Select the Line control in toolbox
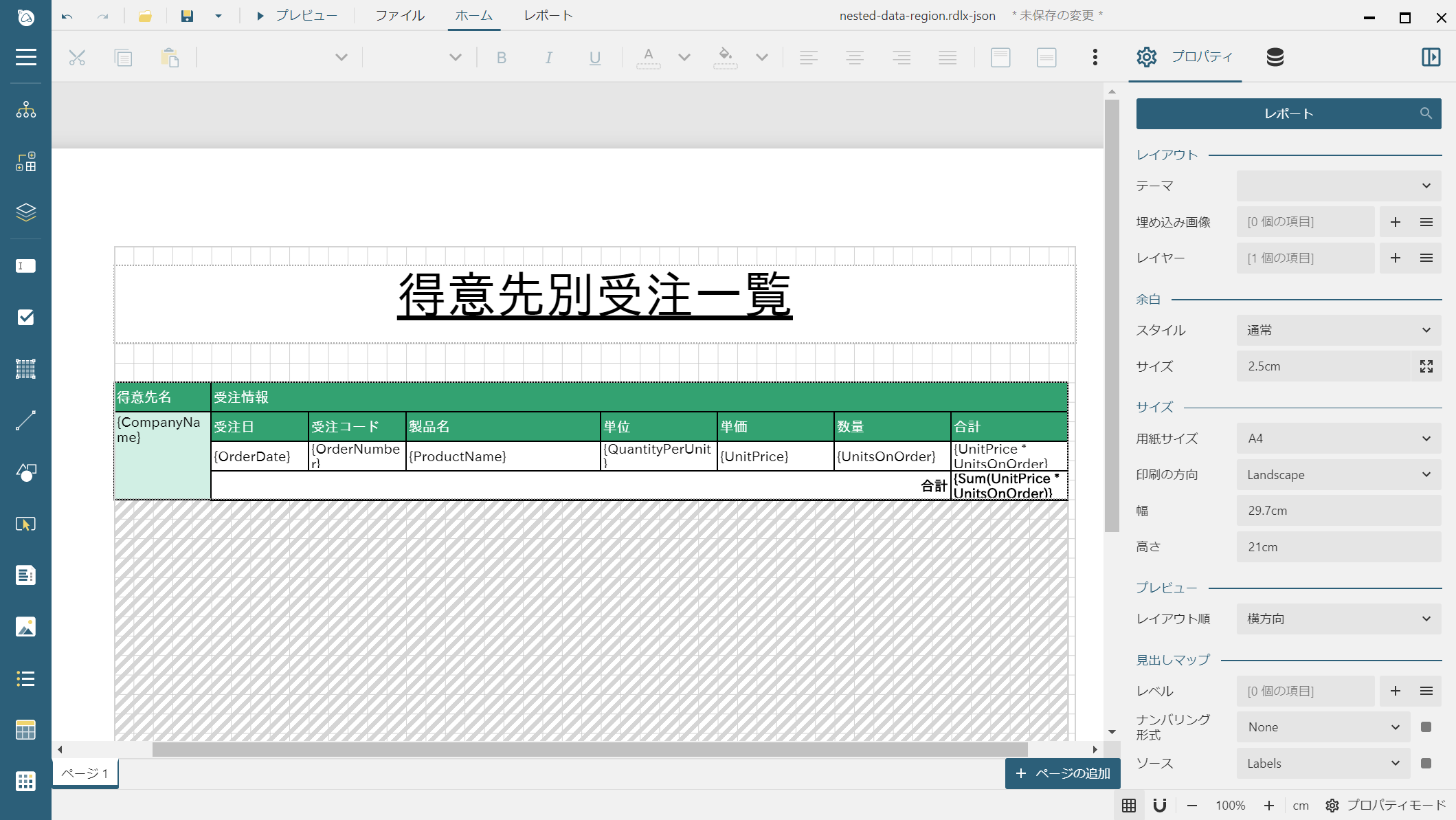The image size is (1456, 820). (25, 421)
